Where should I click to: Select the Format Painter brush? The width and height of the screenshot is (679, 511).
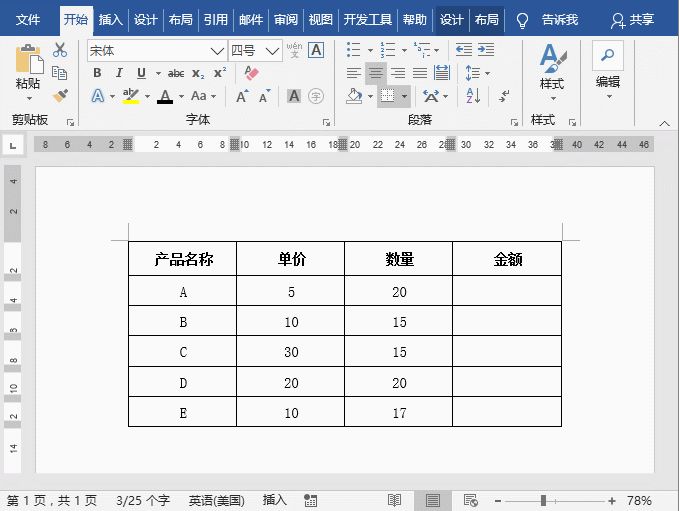tap(60, 95)
